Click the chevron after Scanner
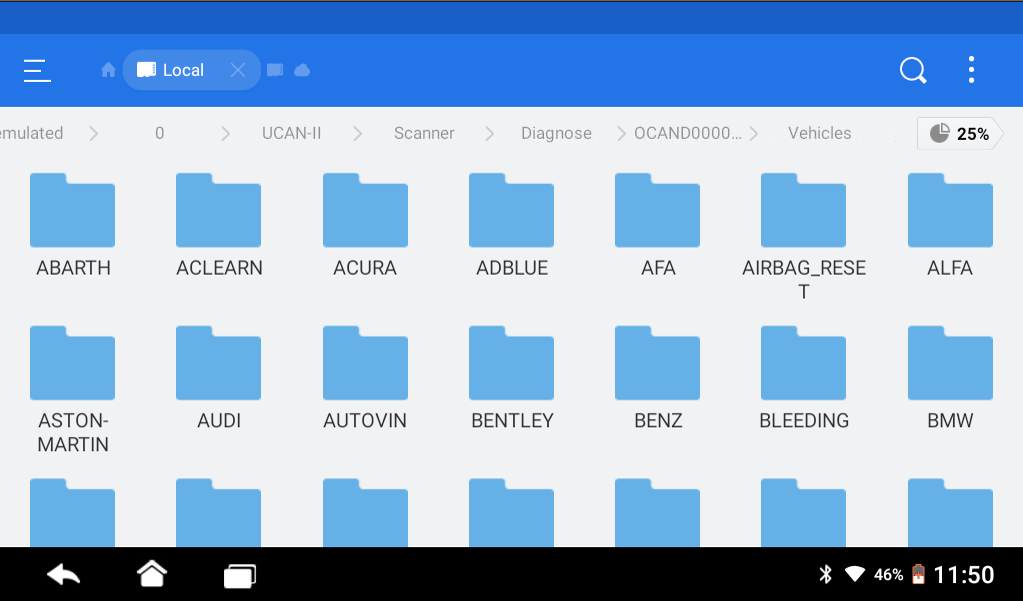The width and height of the screenshot is (1023, 601). 489,134
